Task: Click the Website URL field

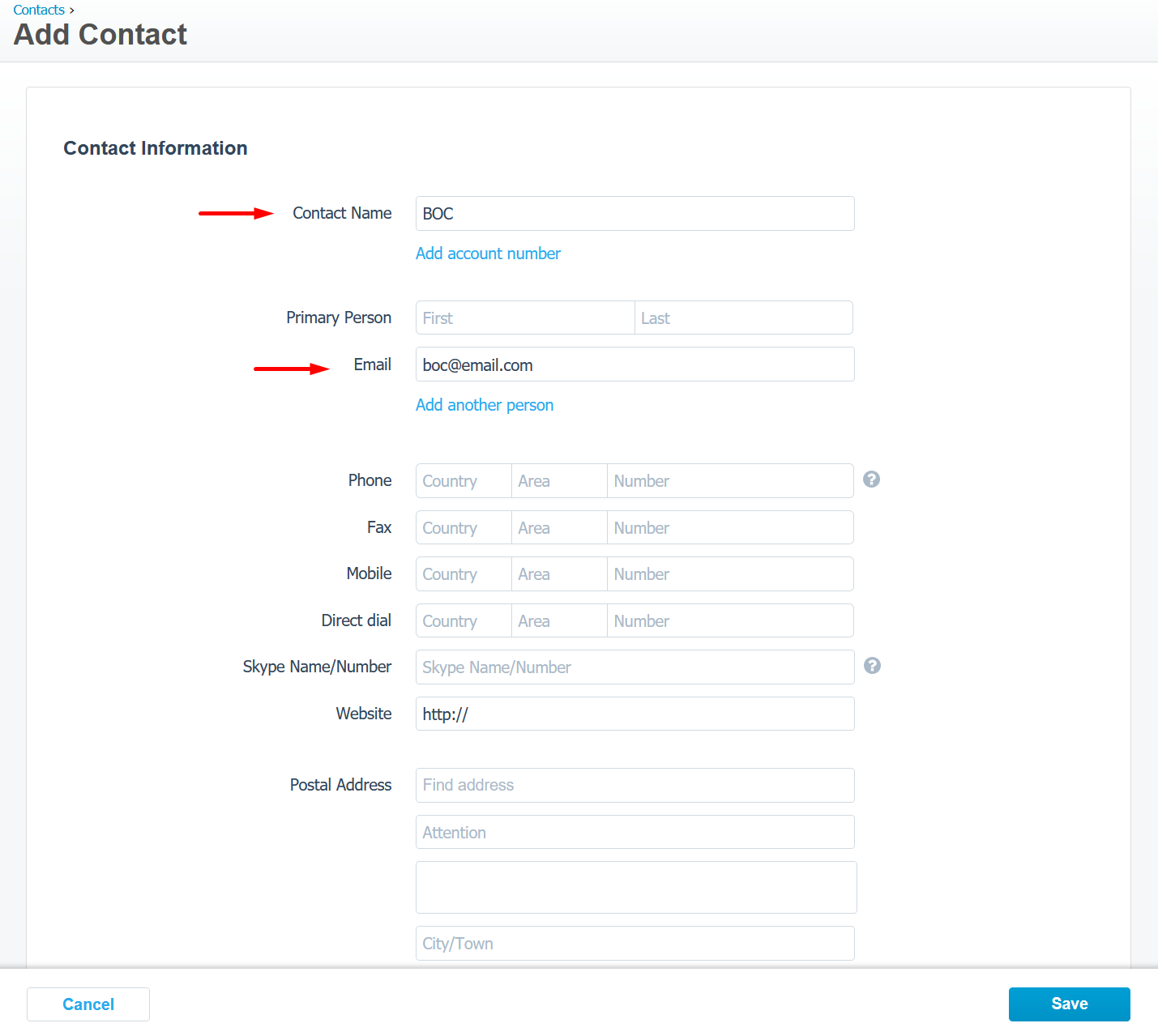Action: point(635,714)
